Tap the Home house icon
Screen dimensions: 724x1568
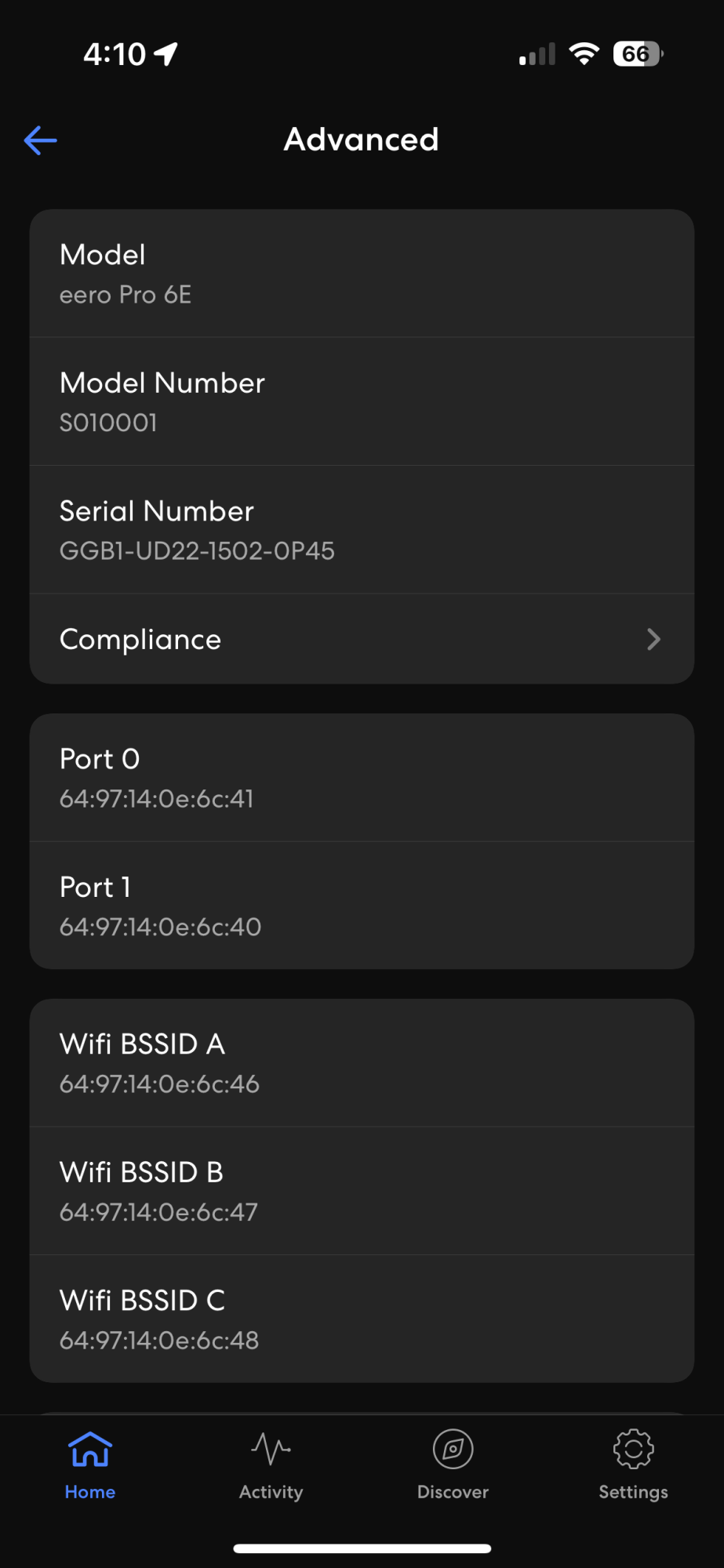pyautogui.click(x=90, y=1449)
